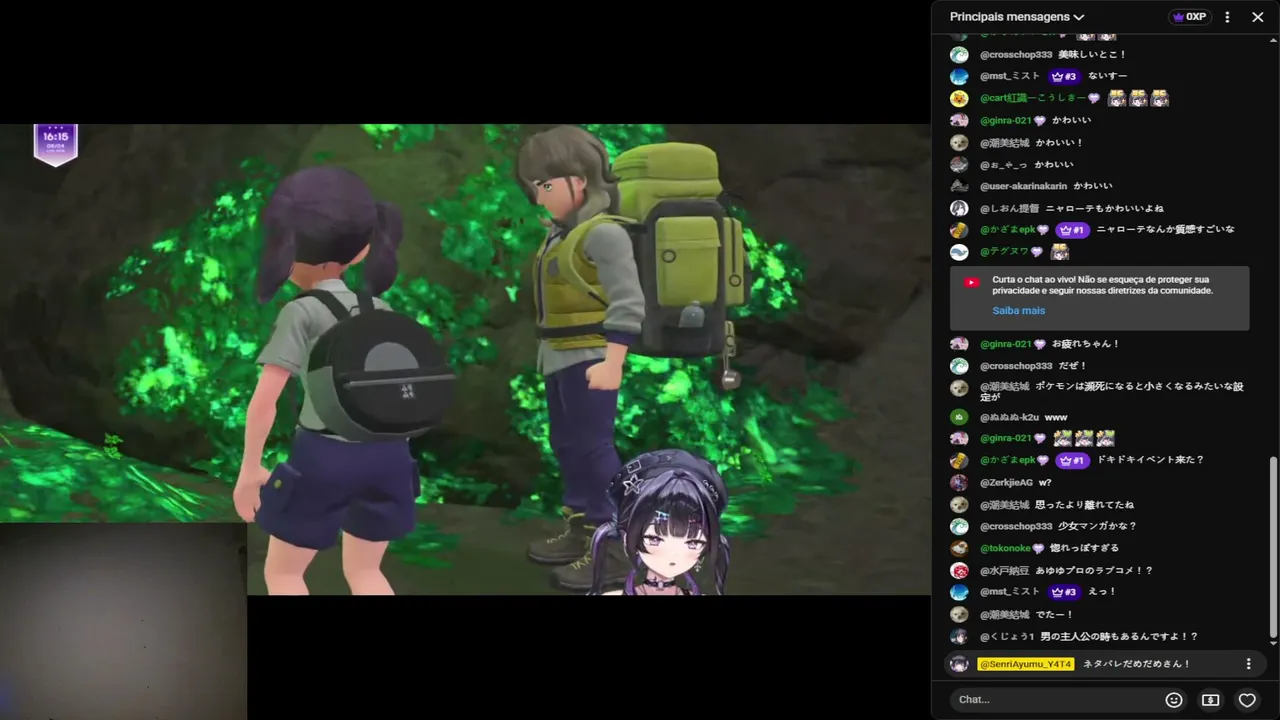Click the heart reaction button
This screenshot has height=720, width=1280.
pos(1247,700)
